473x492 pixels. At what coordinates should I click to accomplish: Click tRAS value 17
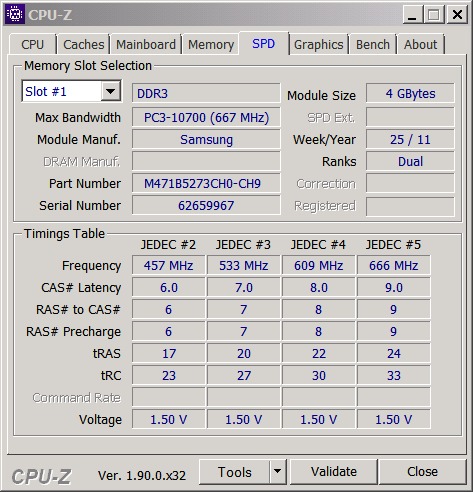pos(168,353)
